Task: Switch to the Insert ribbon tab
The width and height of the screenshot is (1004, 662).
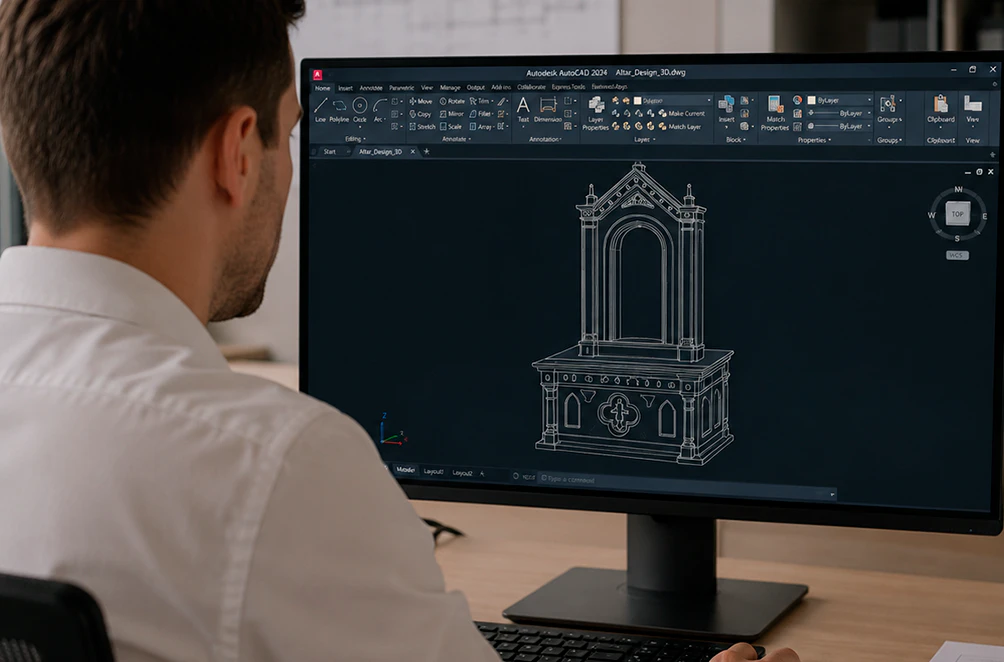Action: pos(345,88)
